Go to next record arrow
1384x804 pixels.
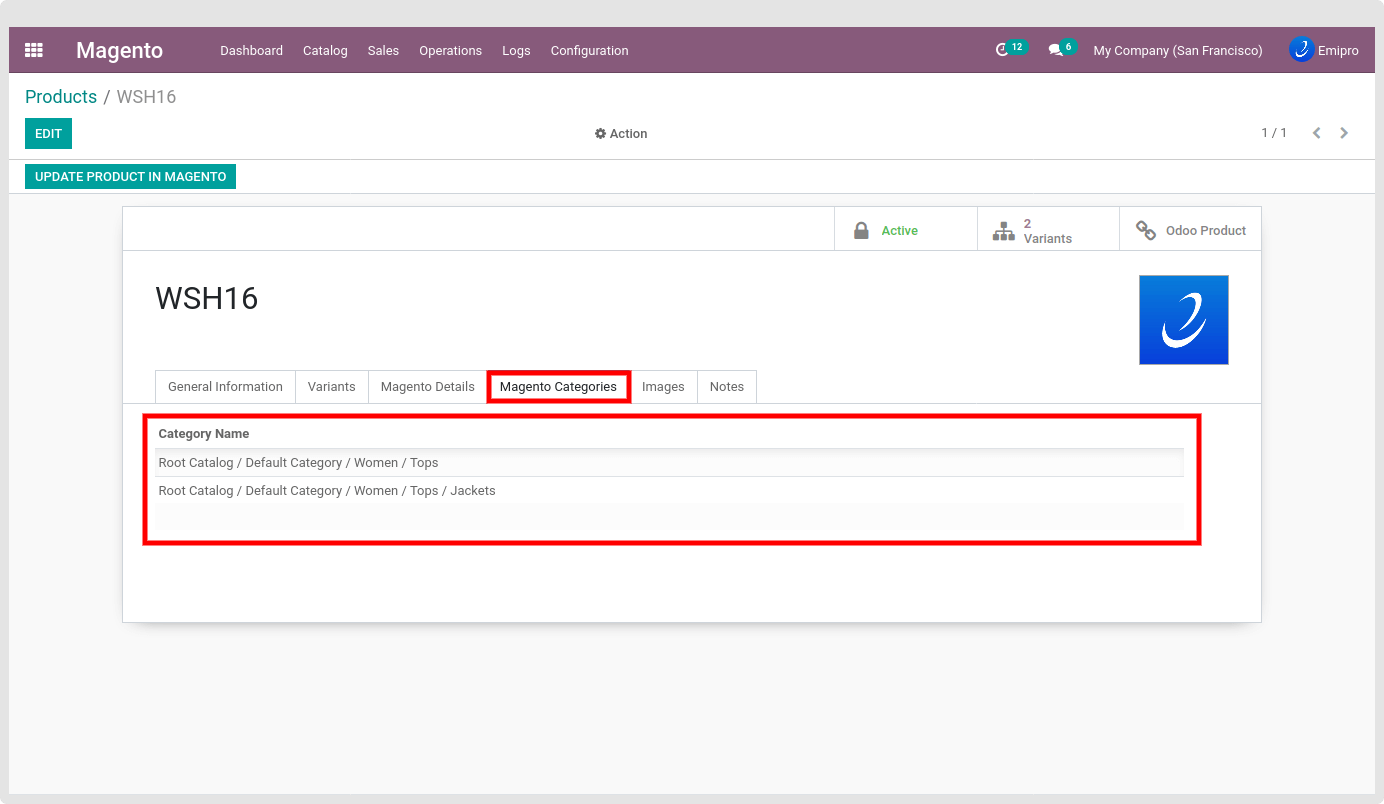point(1344,133)
